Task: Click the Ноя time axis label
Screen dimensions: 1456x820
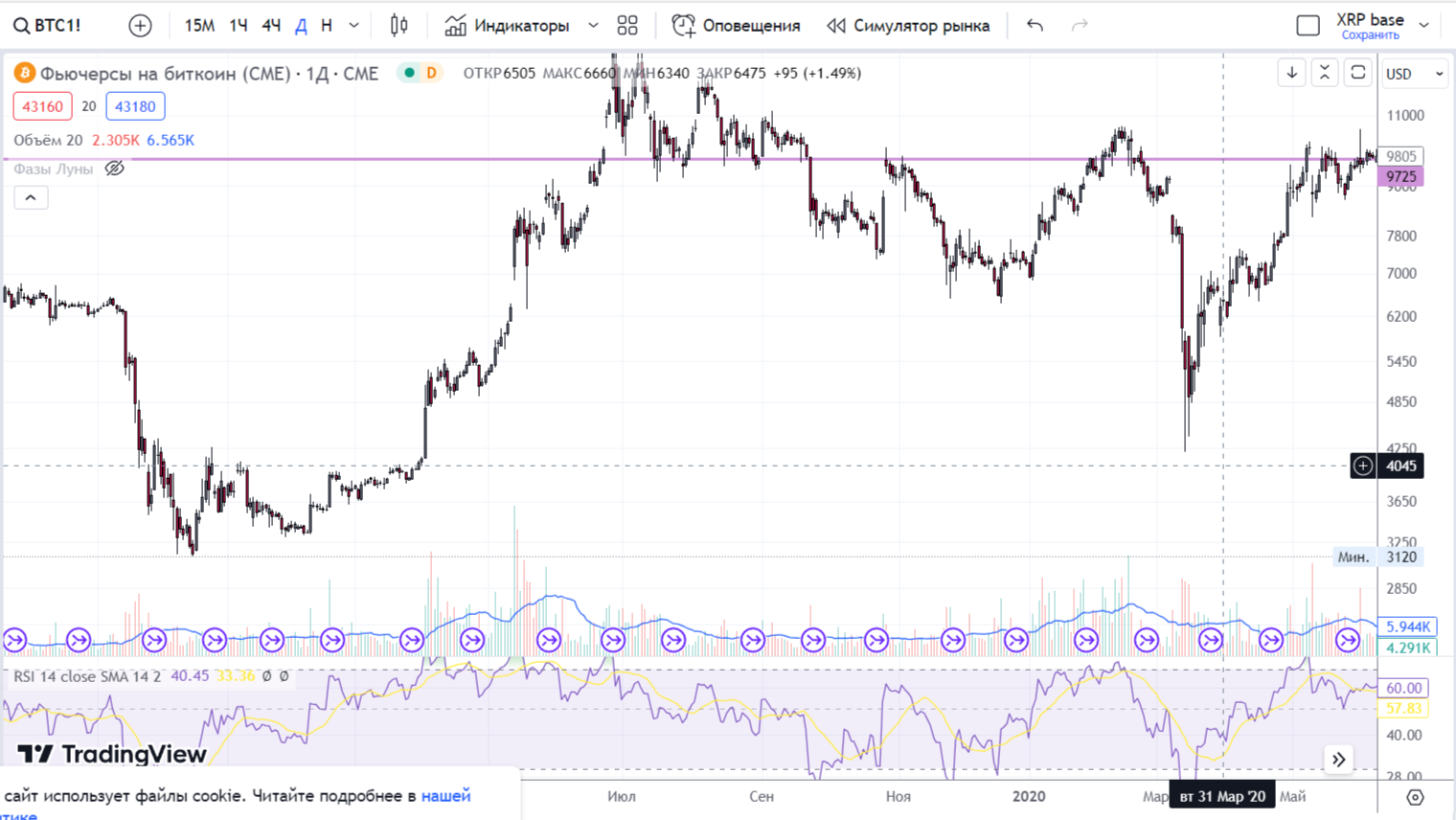Action: point(899,796)
